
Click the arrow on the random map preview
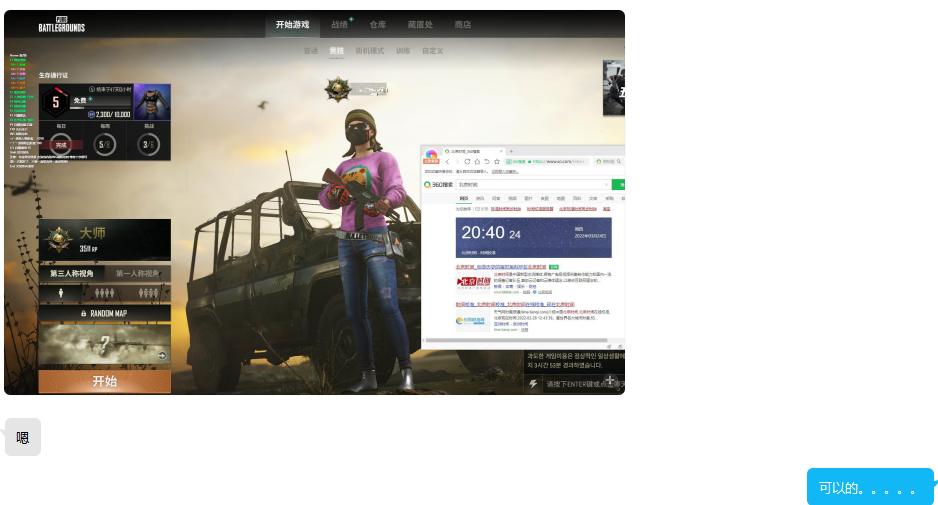[162, 355]
